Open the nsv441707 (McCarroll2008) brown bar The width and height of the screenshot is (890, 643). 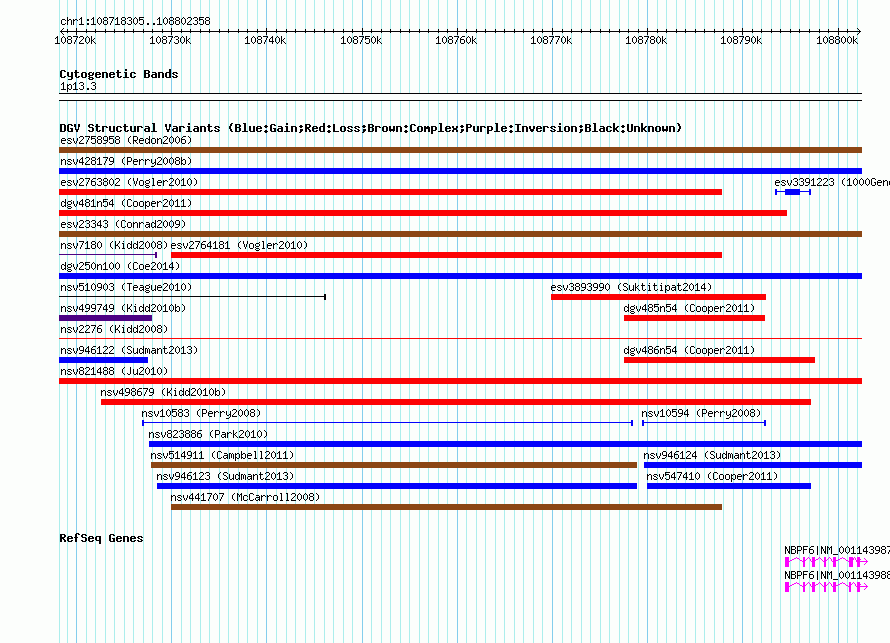tap(446, 507)
